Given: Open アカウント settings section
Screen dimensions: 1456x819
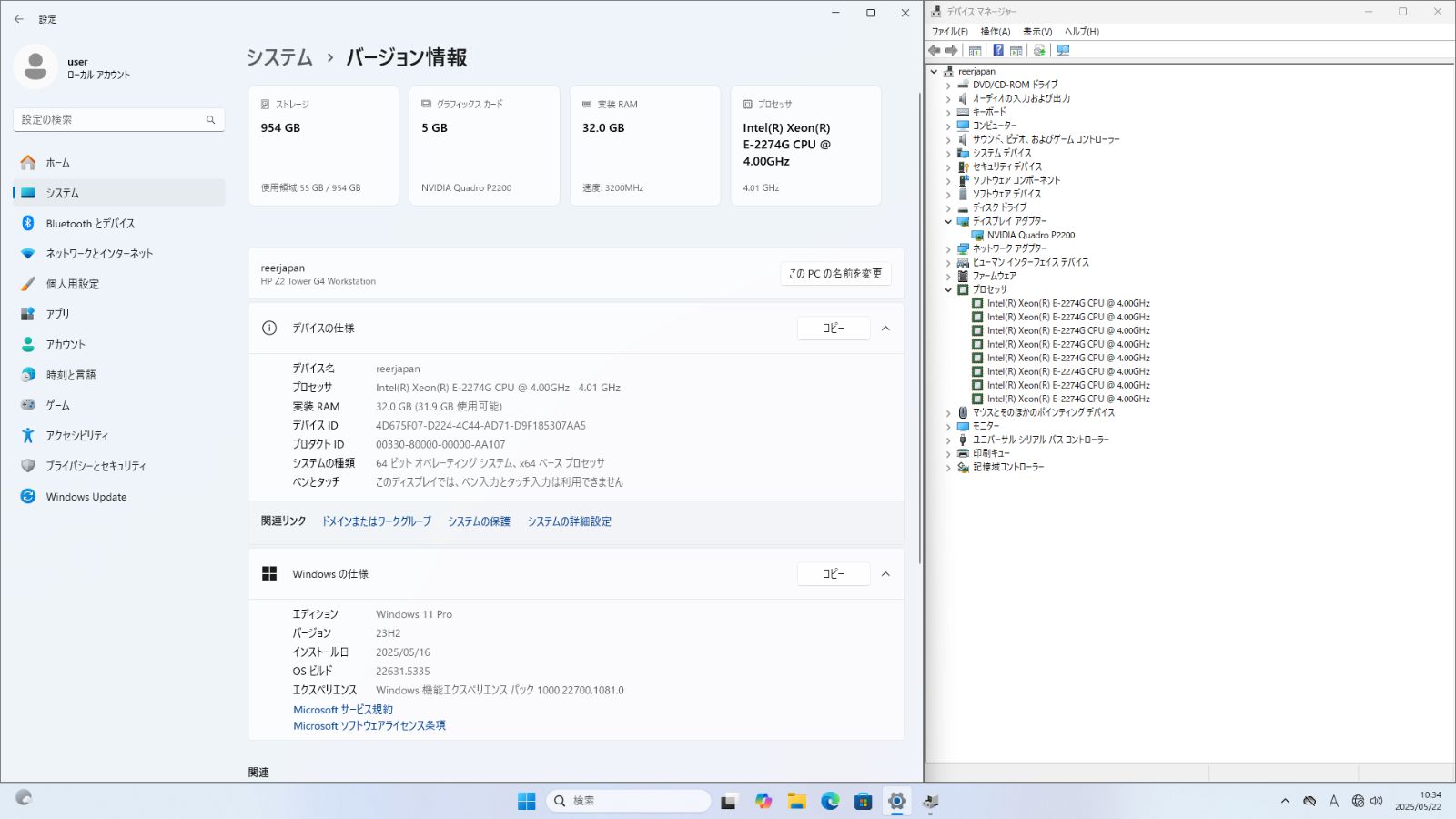Looking at the screenshot, I should point(119,345).
